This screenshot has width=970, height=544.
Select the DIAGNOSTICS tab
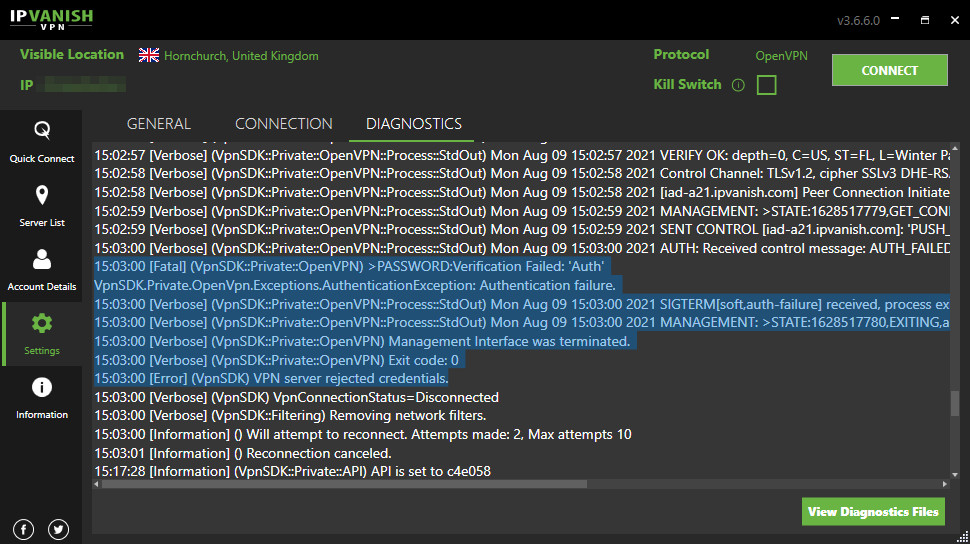tap(413, 124)
